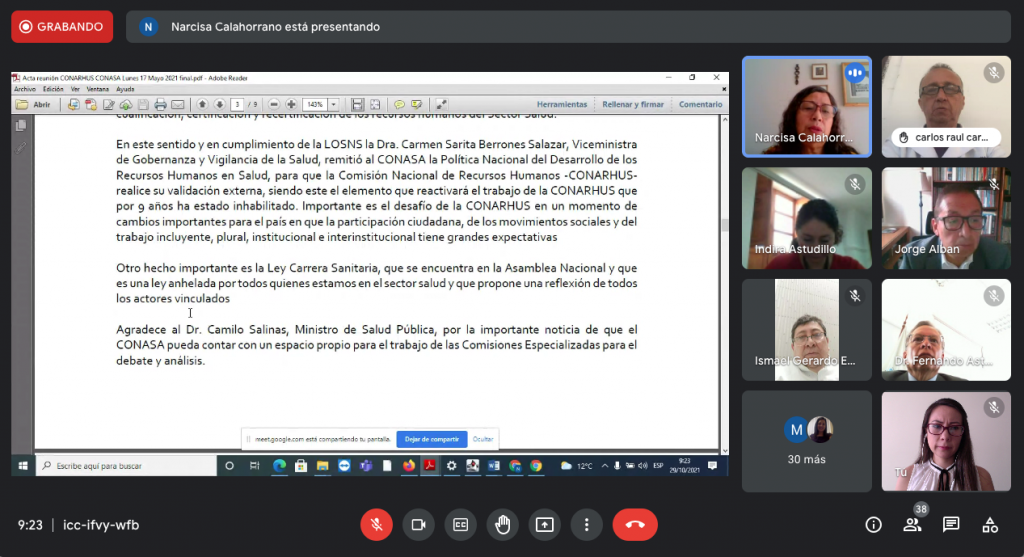Open the Ventana menu in Adobe Reader

point(98,89)
